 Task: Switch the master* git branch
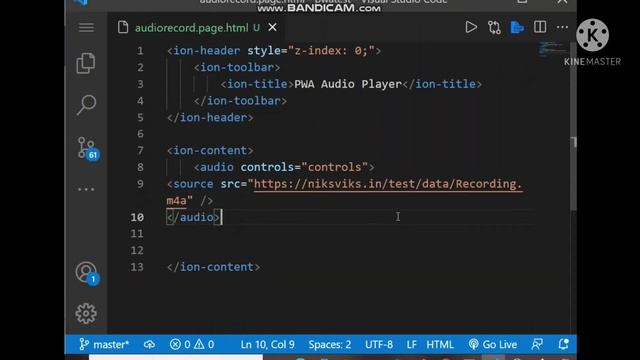click(x=104, y=344)
